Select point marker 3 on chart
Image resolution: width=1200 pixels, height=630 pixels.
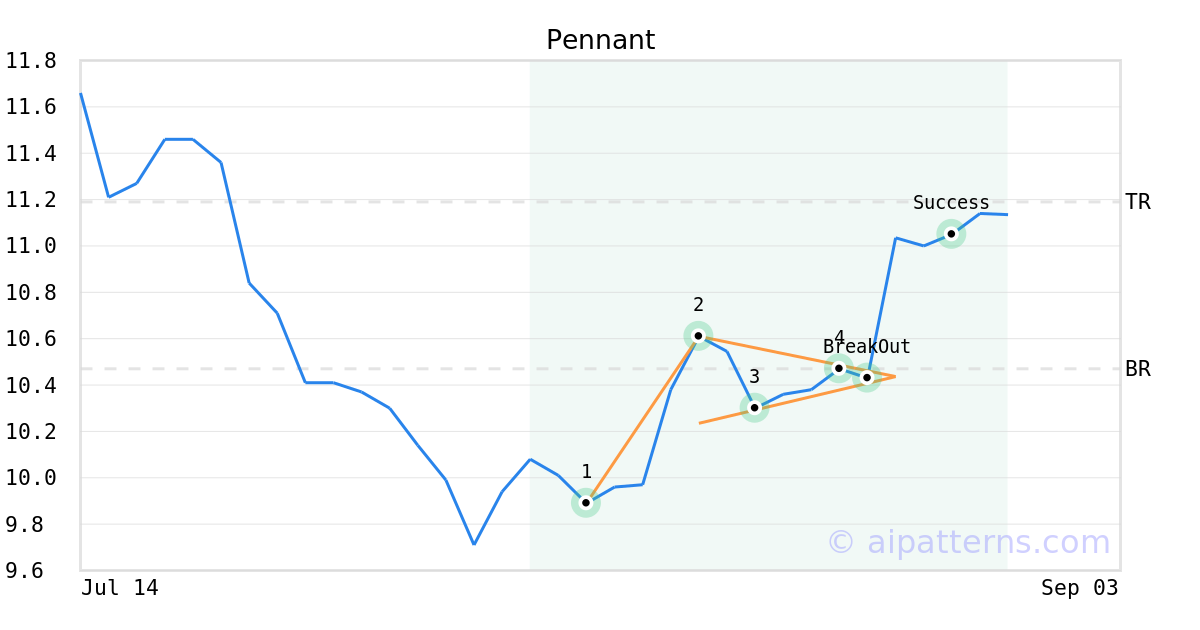click(754, 407)
